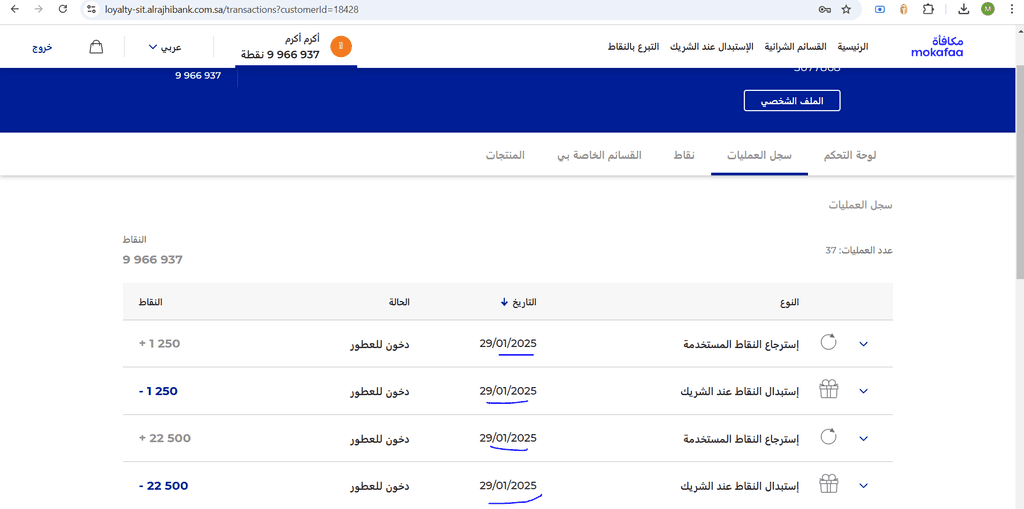1024x509 pixels.
Task: Switch to the نقاط tab
Action: 684,156
